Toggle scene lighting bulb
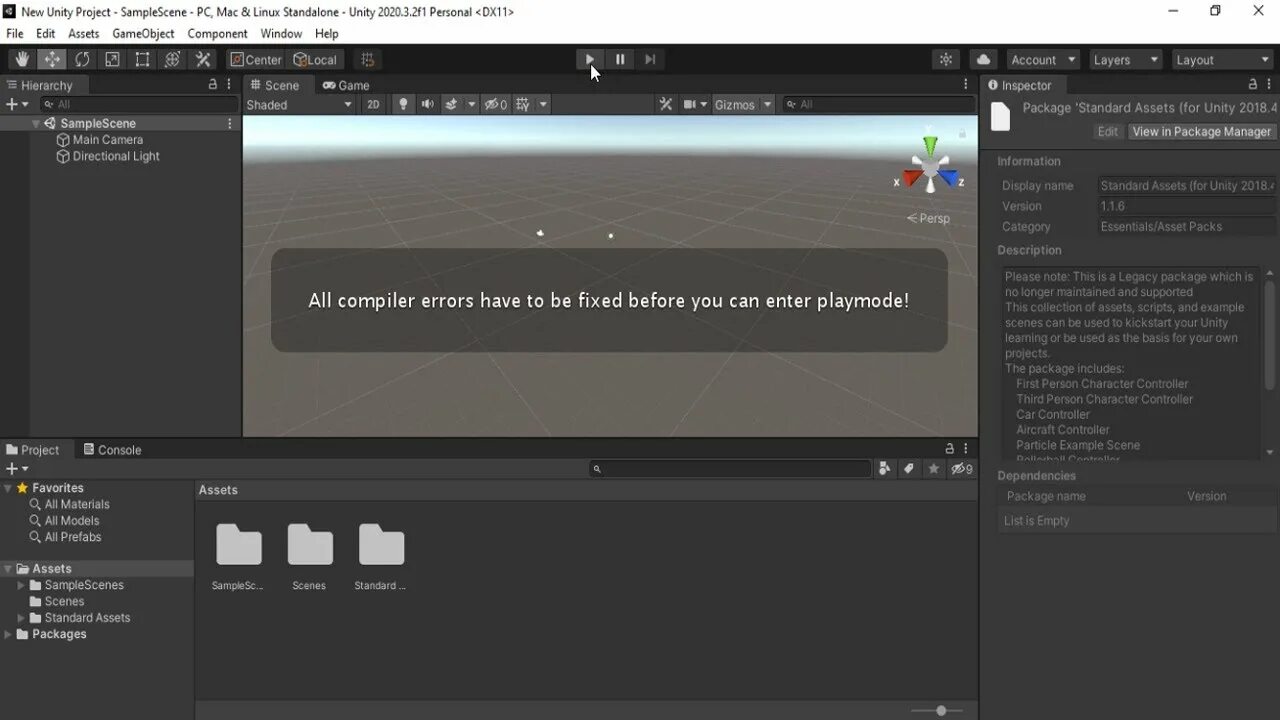This screenshot has height=720, width=1280. click(x=403, y=104)
